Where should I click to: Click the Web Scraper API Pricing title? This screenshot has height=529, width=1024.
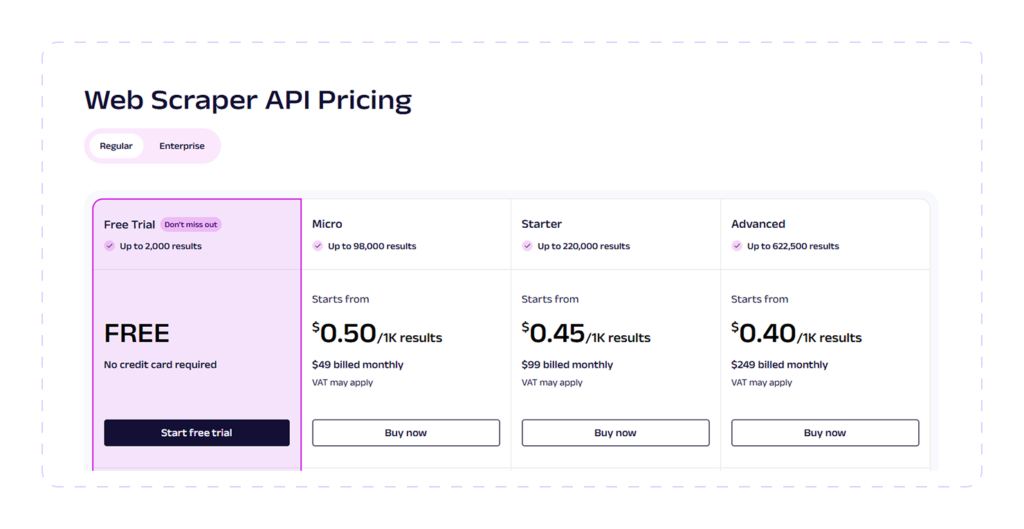pyautogui.click(x=248, y=101)
